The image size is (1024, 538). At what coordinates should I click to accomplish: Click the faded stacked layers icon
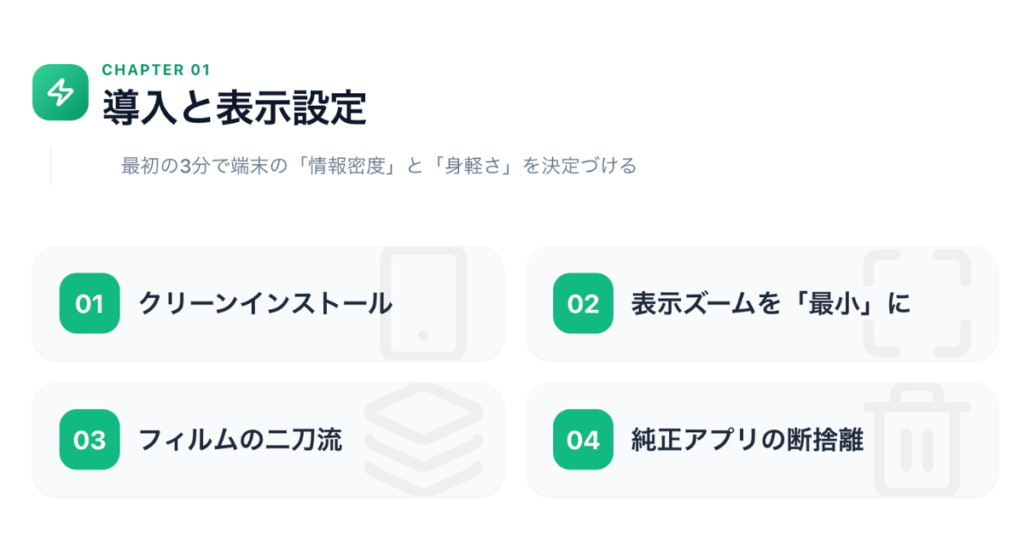[x=423, y=440]
